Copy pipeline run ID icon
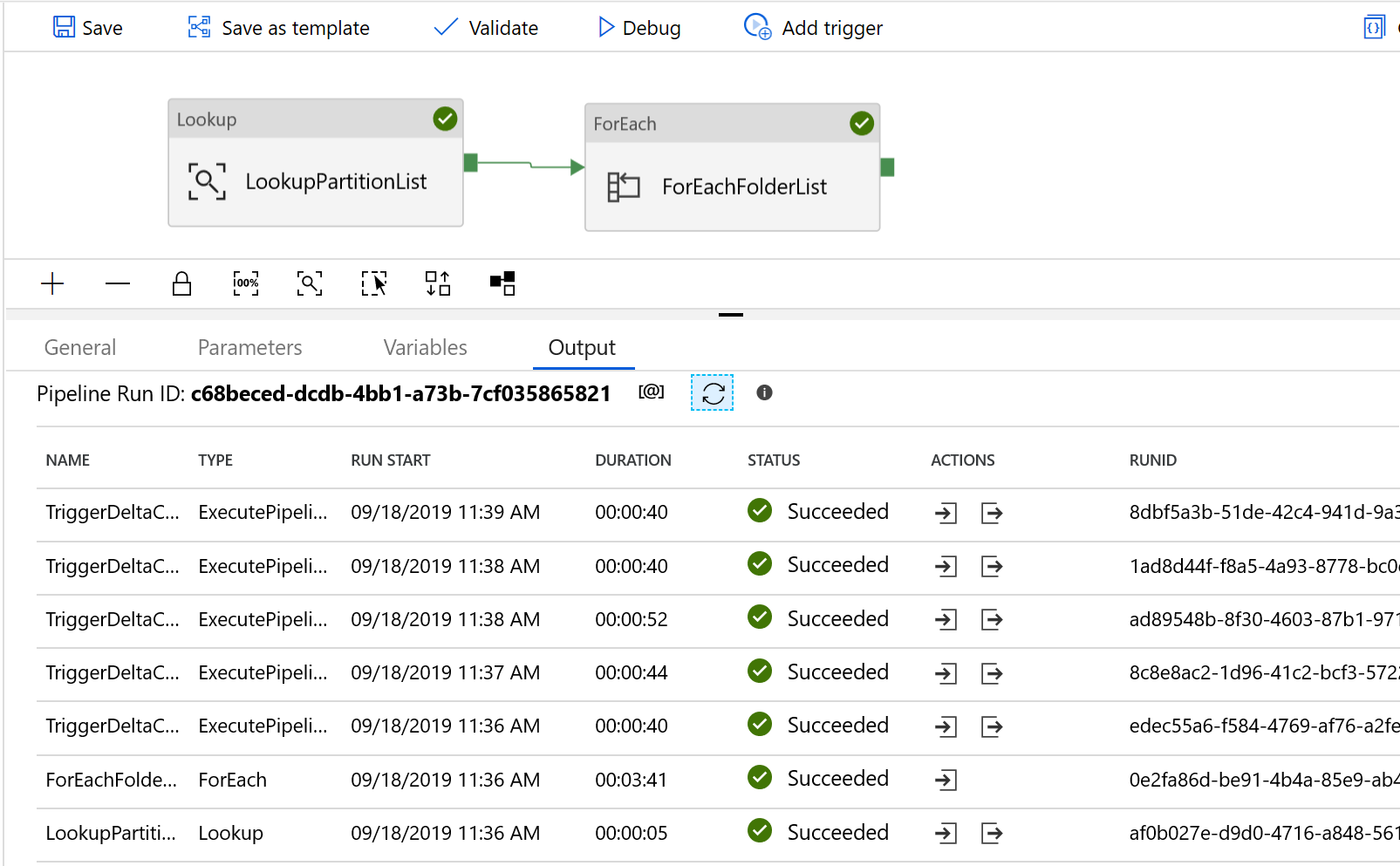Screen dimensions: 1400x866 tap(651, 392)
